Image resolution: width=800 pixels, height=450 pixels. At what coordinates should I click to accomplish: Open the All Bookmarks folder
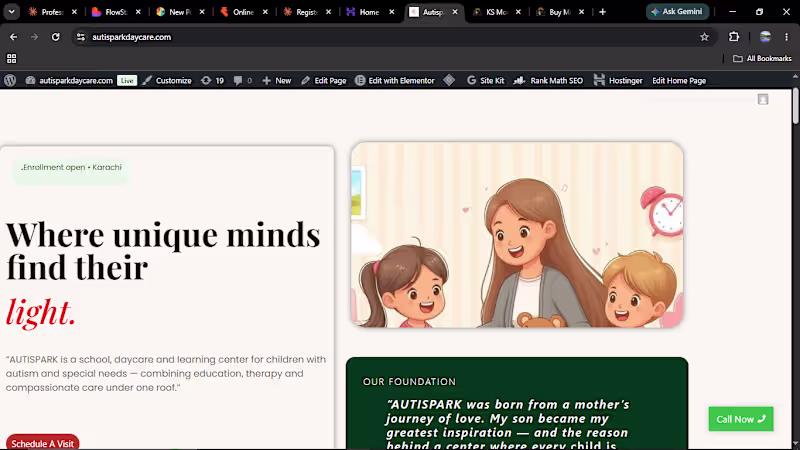(762, 59)
